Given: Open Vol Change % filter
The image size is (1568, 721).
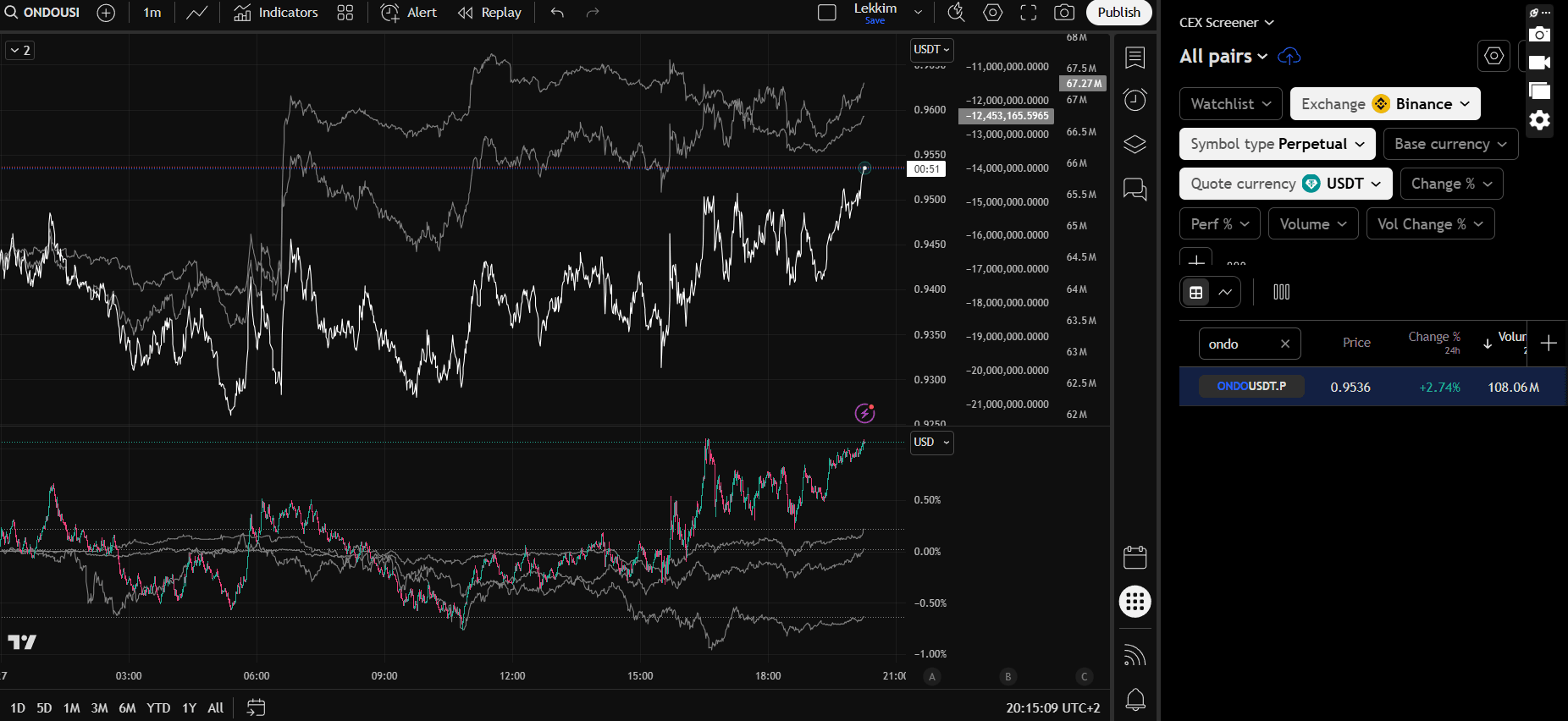Looking at the screenshot, I should tap(1430, 224).
